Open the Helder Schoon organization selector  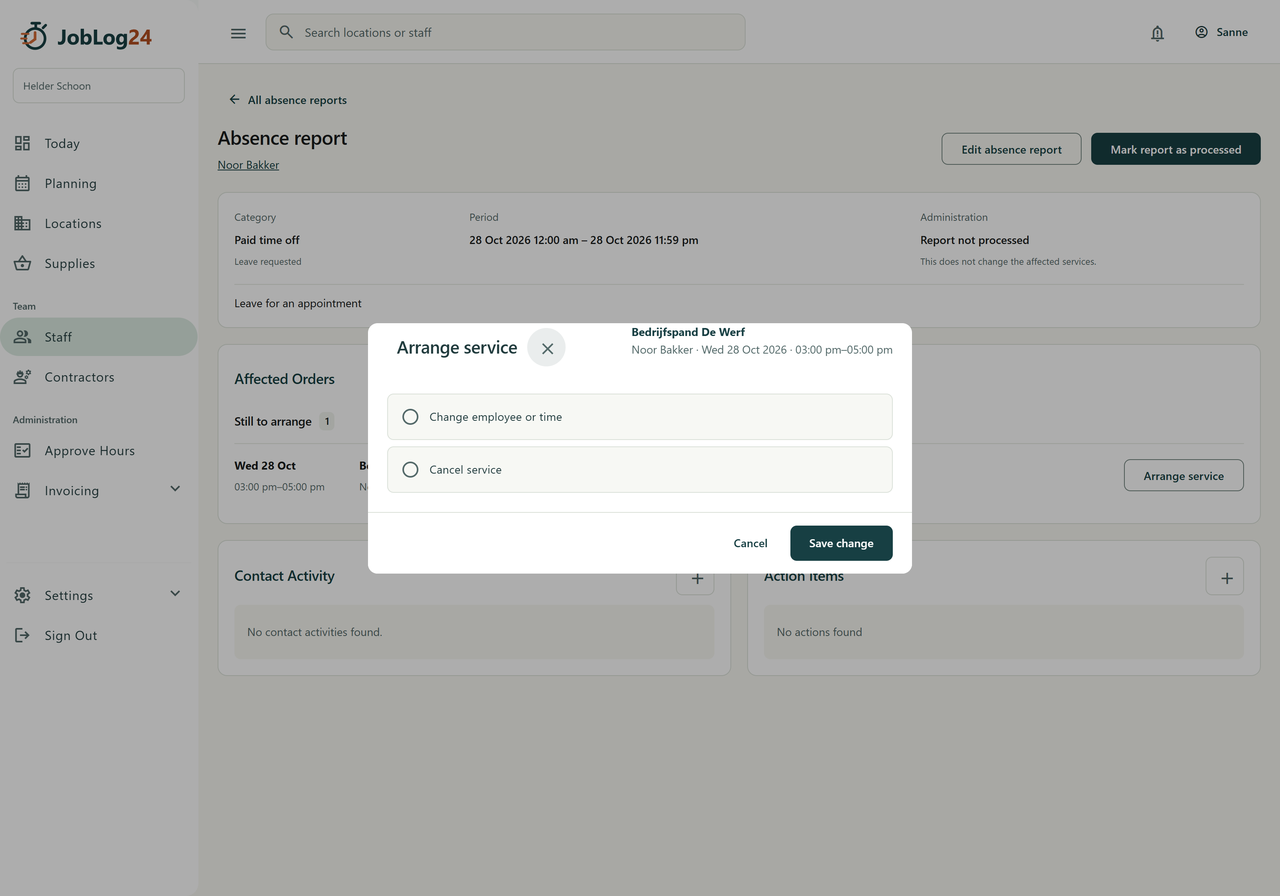(x=98, y=86)
